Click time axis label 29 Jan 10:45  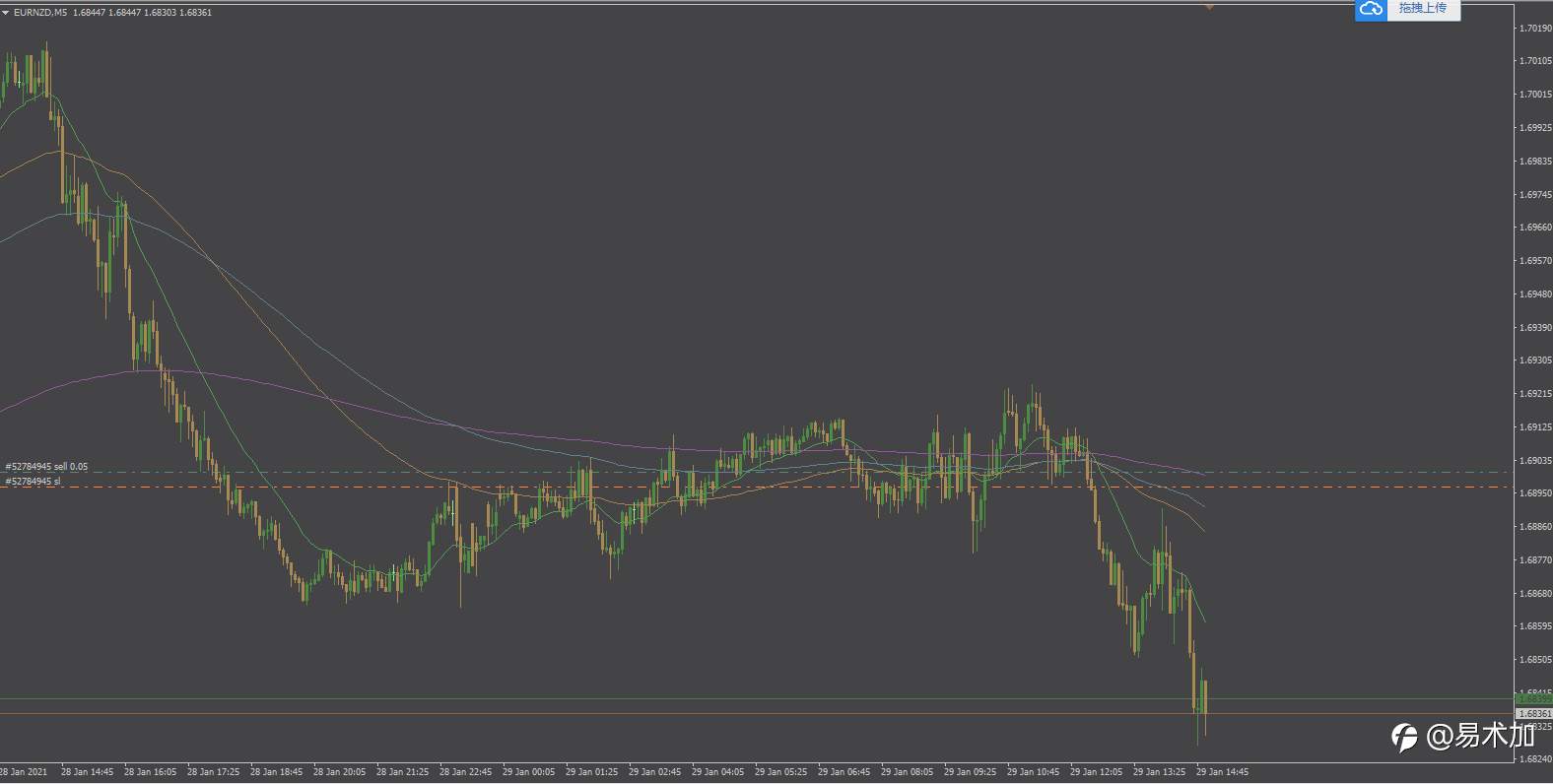1033,772
